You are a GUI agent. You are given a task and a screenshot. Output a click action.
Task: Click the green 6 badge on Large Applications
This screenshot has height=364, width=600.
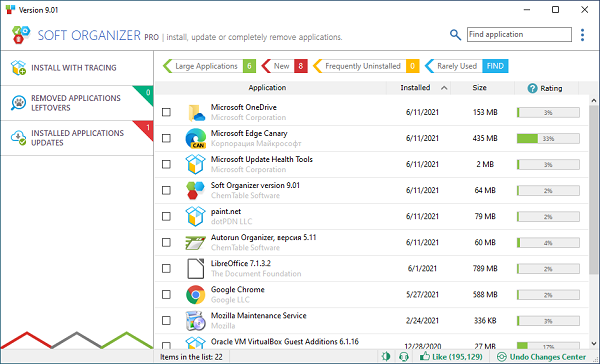point(249,66)
